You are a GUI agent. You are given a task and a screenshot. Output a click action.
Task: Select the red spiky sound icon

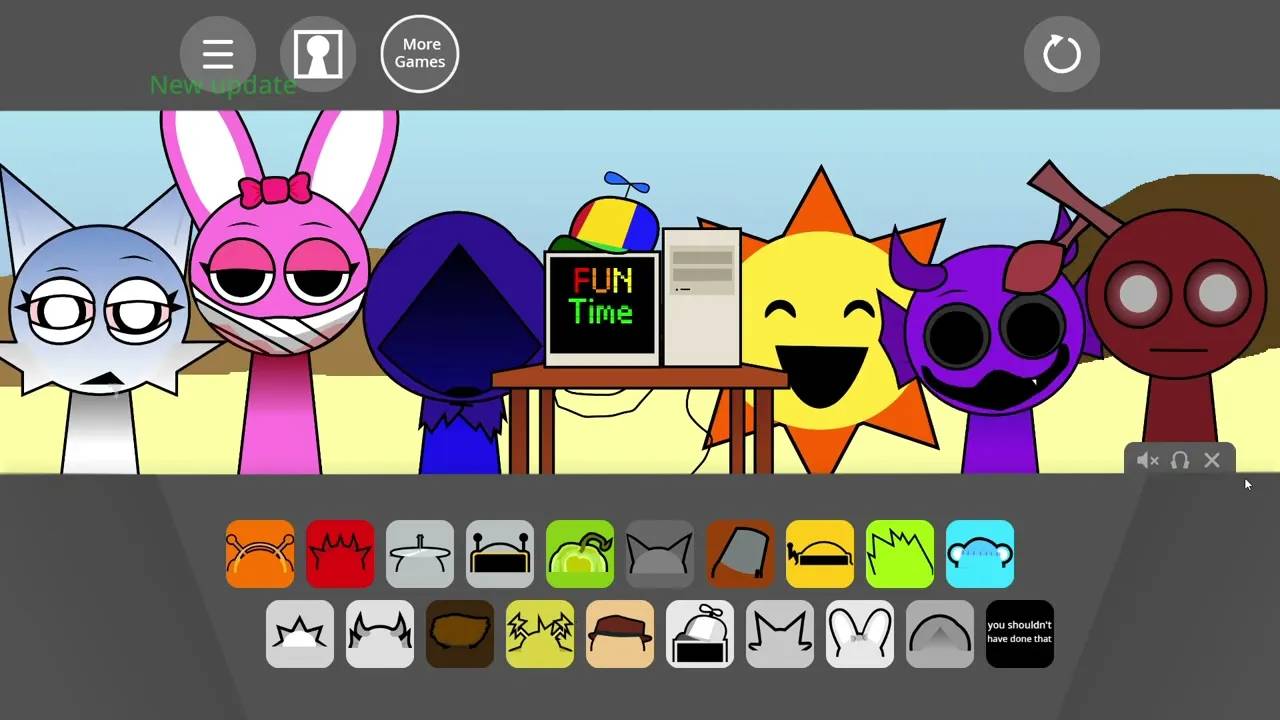[340, 554]
